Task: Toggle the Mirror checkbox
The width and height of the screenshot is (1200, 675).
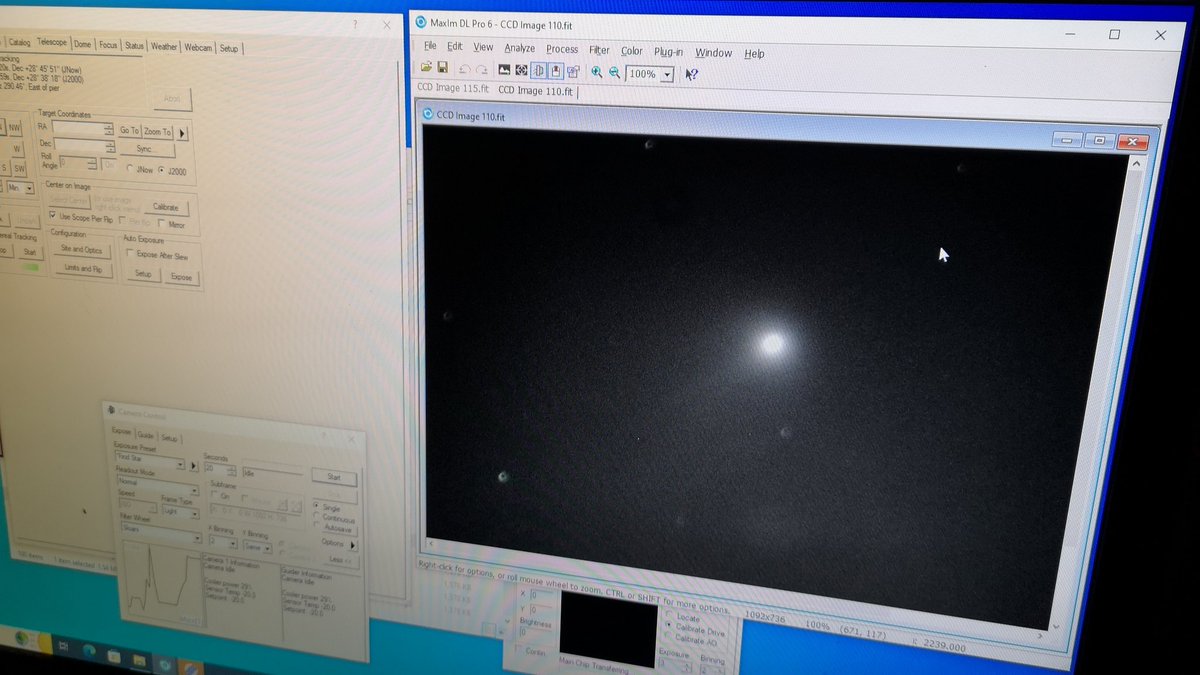Action: [x=163, y=225]
